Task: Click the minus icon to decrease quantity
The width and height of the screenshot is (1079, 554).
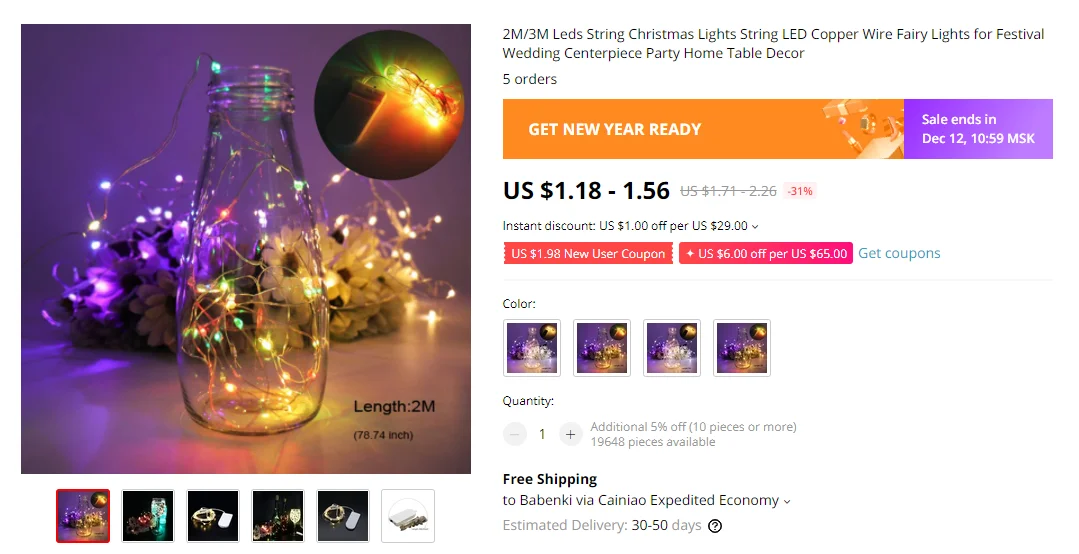Action: 515,434
